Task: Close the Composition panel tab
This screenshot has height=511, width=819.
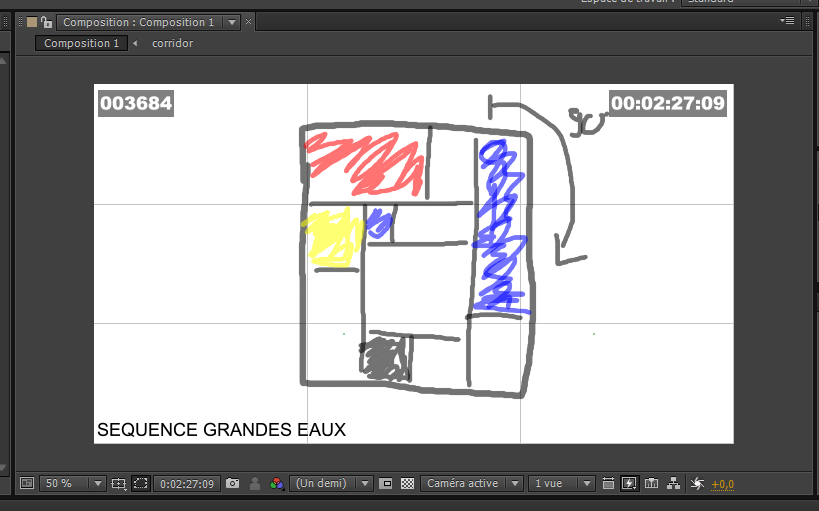Action: coord(249,22)
